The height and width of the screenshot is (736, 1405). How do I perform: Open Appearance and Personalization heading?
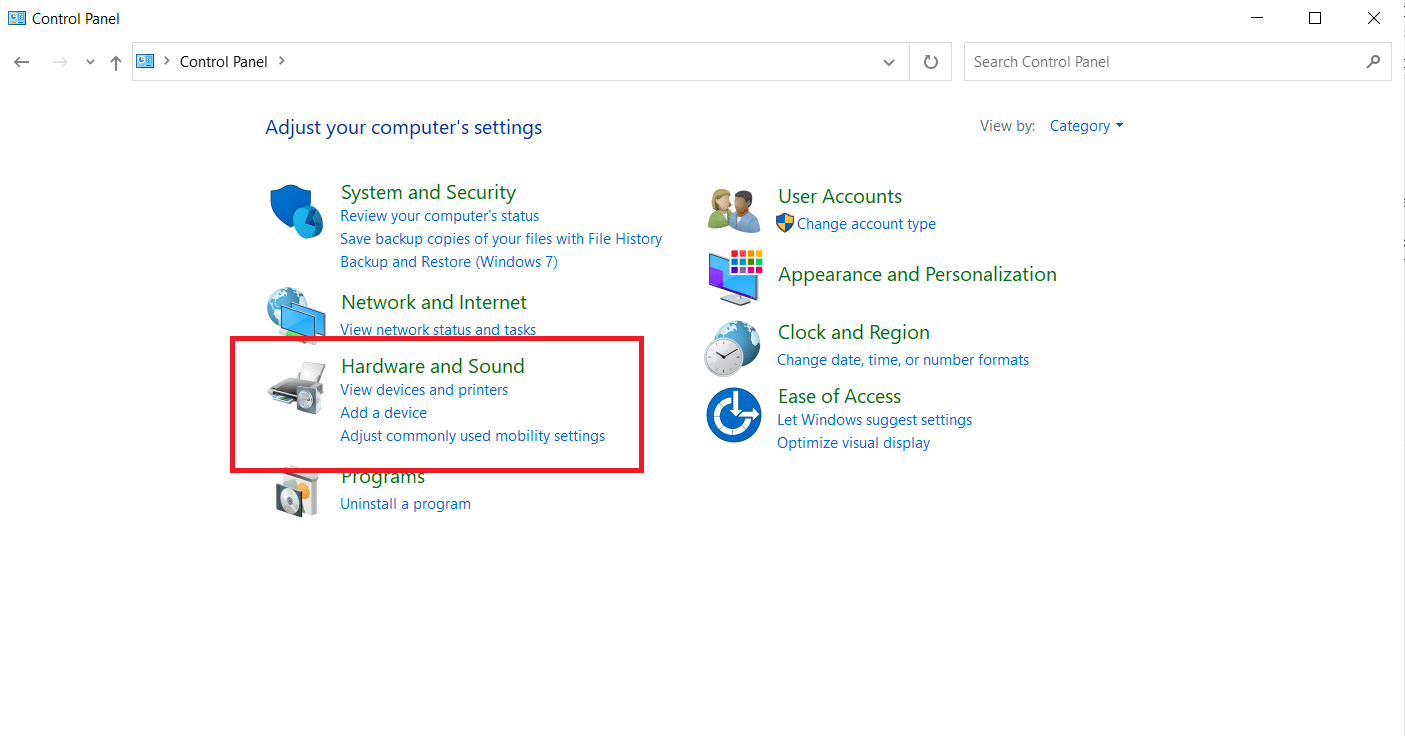[917, 274]
